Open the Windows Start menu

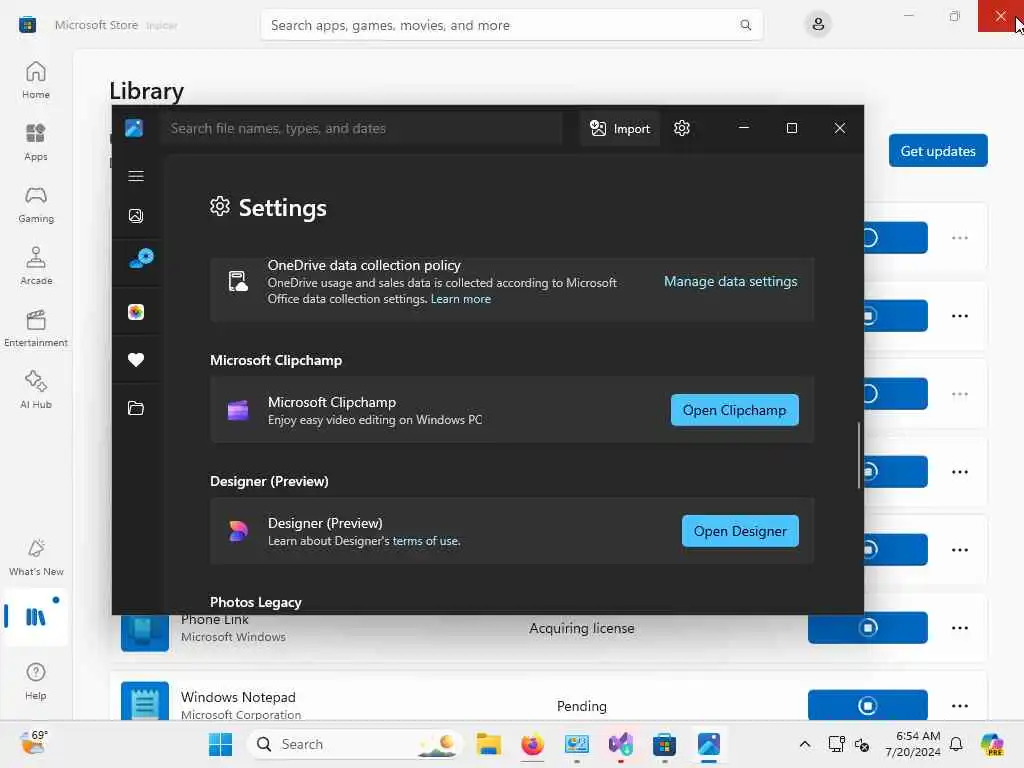point(220,744)
